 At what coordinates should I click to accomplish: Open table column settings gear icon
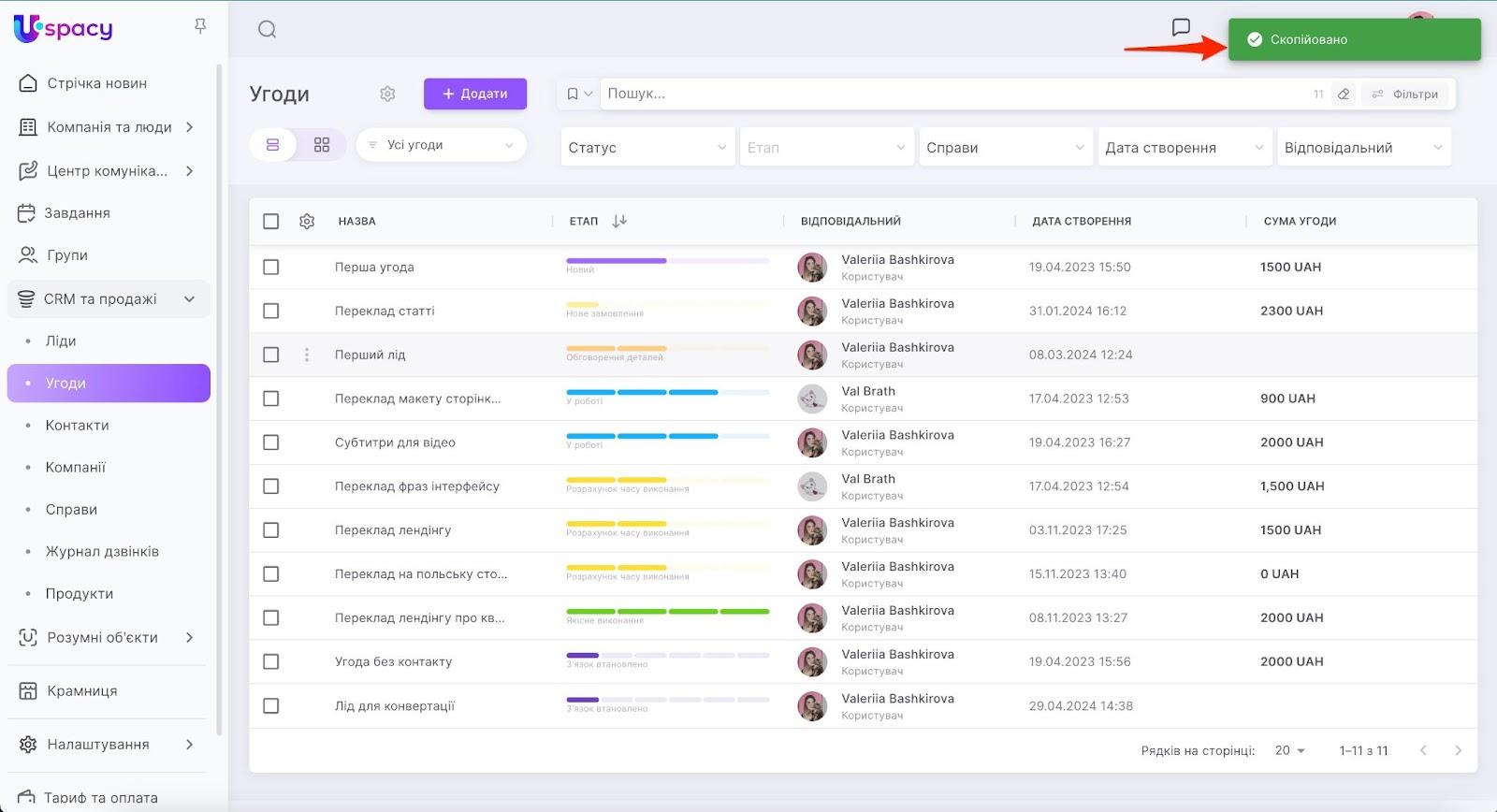[x=307, y=222]
